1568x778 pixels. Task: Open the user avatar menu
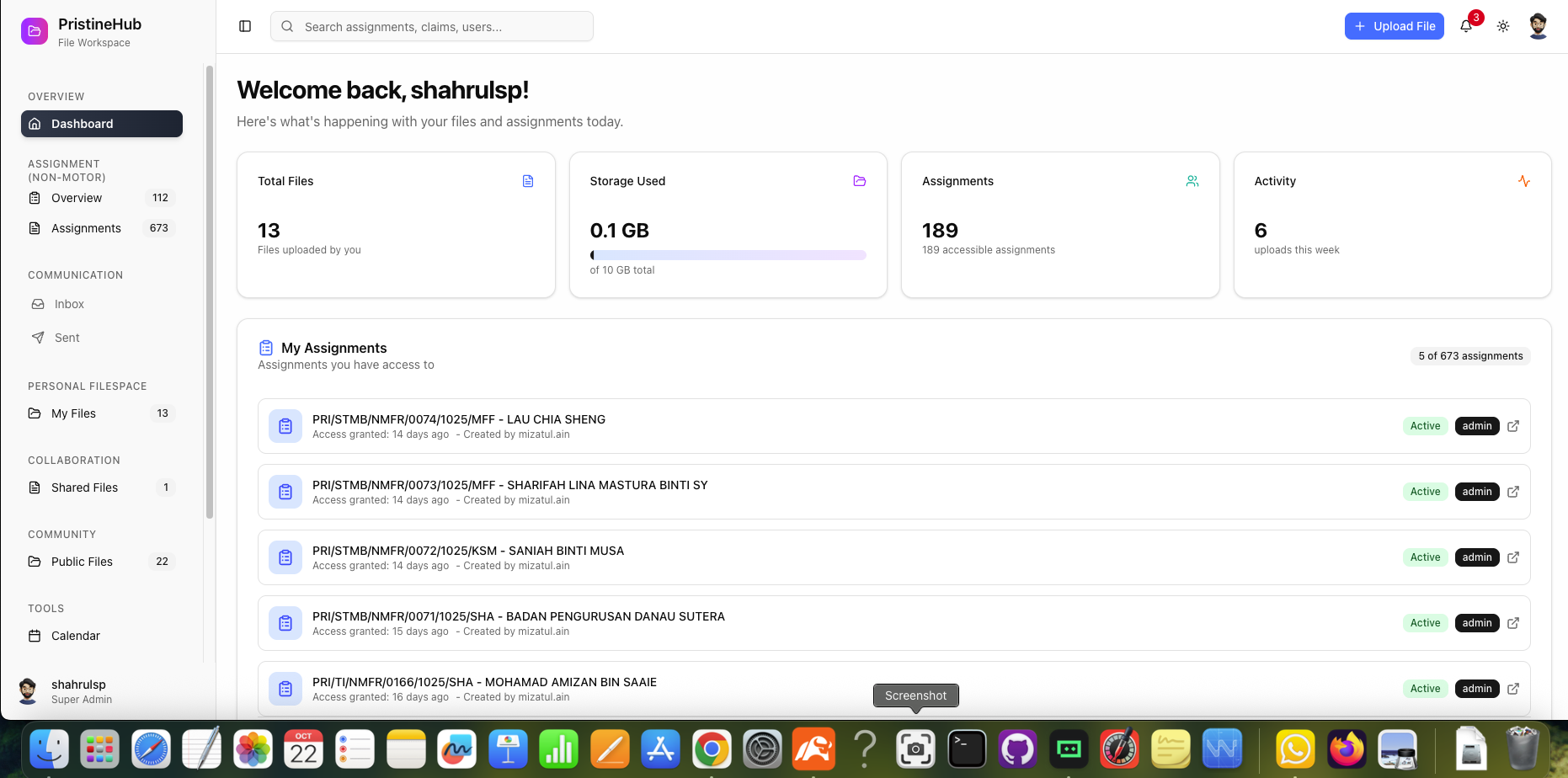(x=1538, y=26)
